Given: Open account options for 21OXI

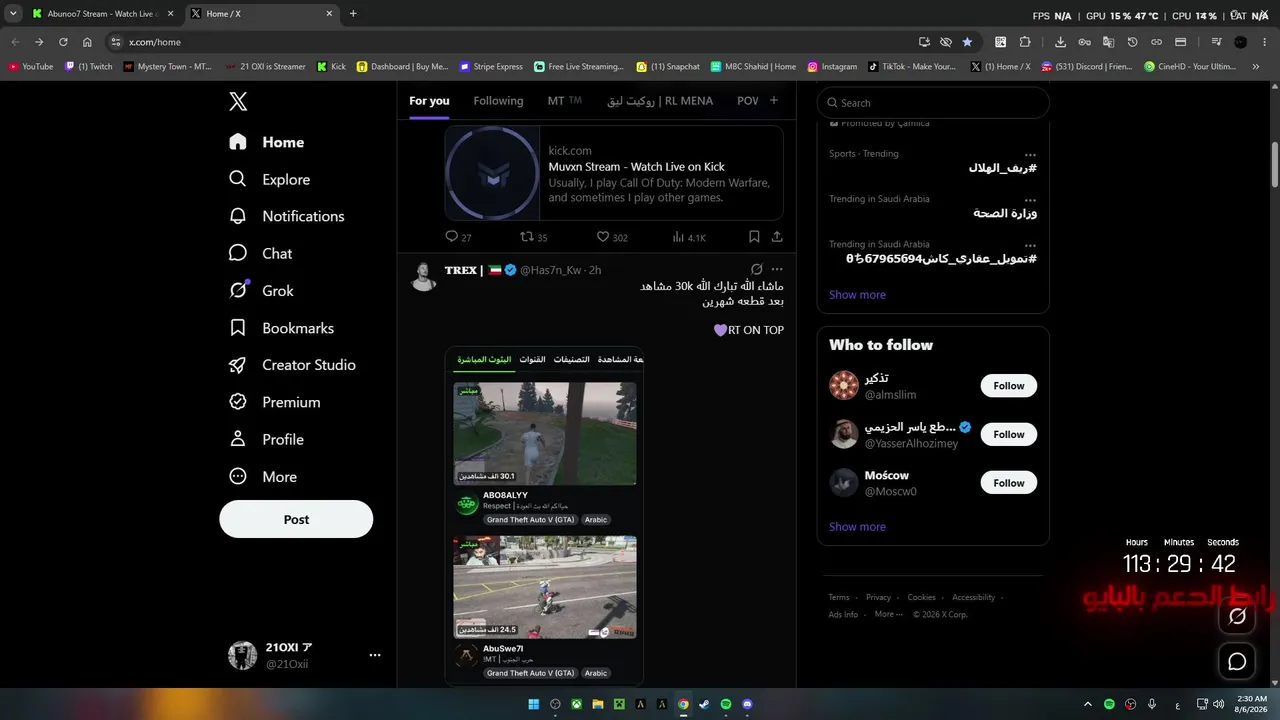Looking at the screenshot, I should 375,656.
